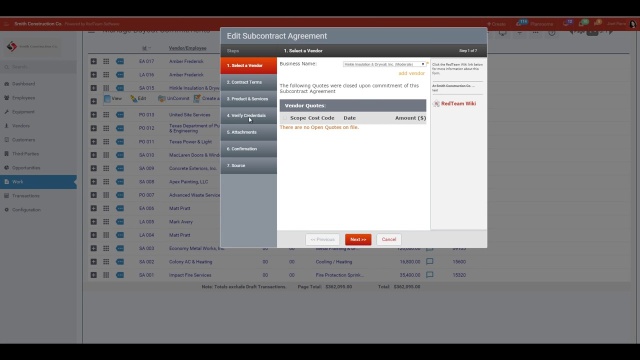Click the blue tag icon for SA 008
Screen dimensions: 640x360
(120, 182)
